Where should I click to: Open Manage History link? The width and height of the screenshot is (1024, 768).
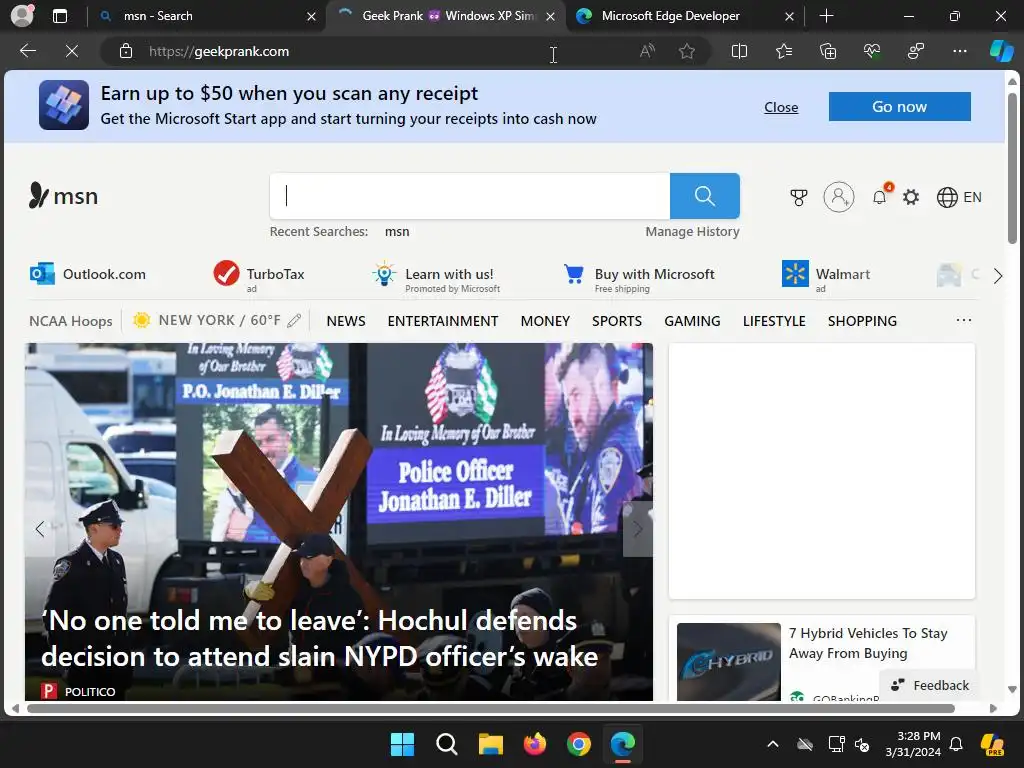(692, 231)
